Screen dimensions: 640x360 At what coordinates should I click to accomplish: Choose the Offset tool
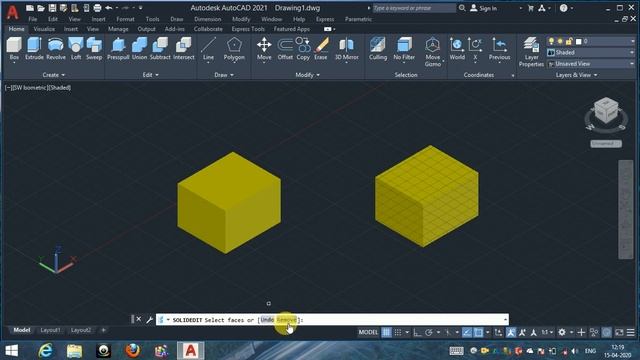click(285, 49)
